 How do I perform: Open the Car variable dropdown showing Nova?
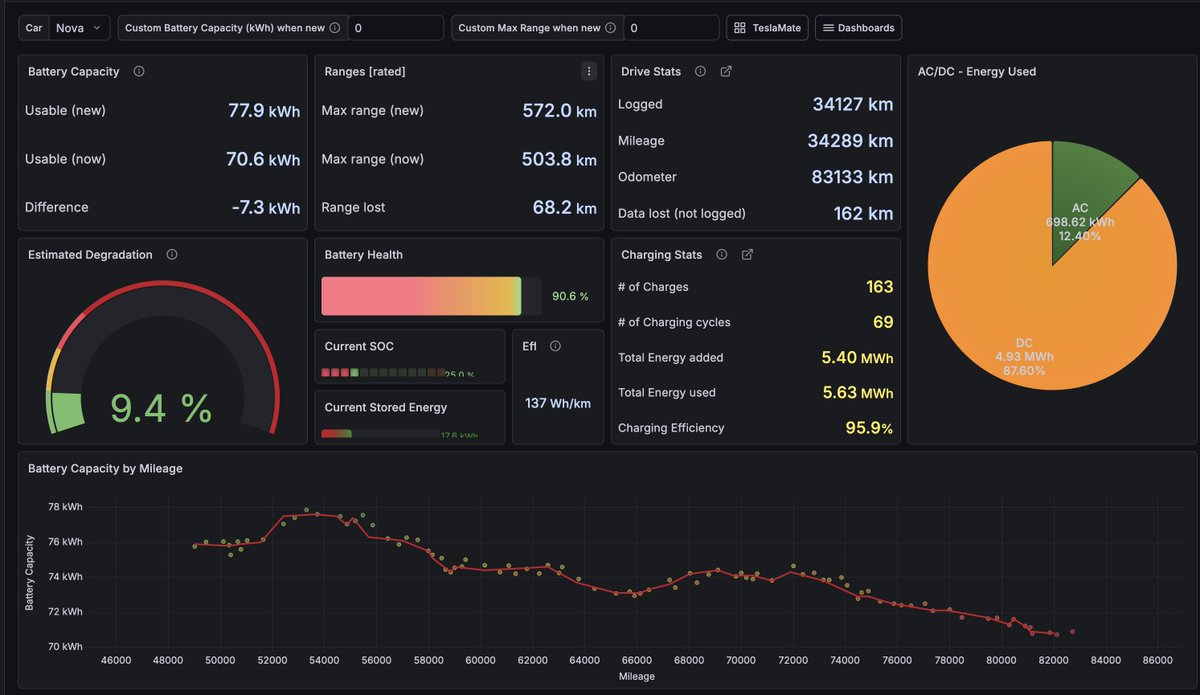click(80, 28)
